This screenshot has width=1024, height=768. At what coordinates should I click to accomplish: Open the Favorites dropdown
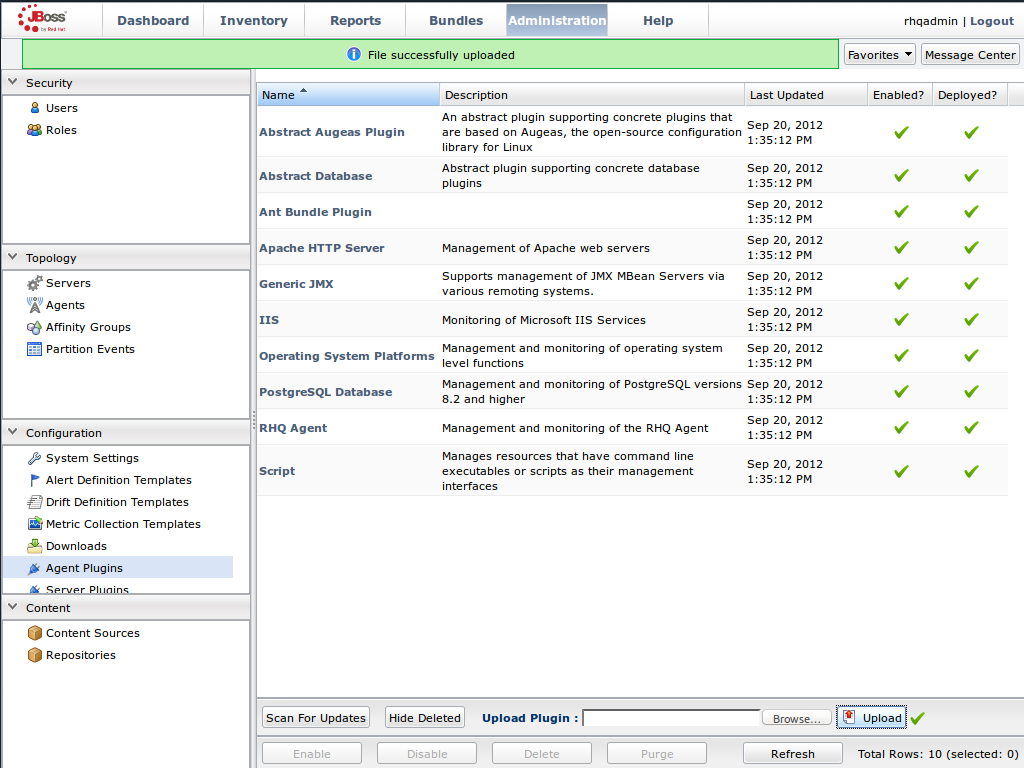coord(879,54)
